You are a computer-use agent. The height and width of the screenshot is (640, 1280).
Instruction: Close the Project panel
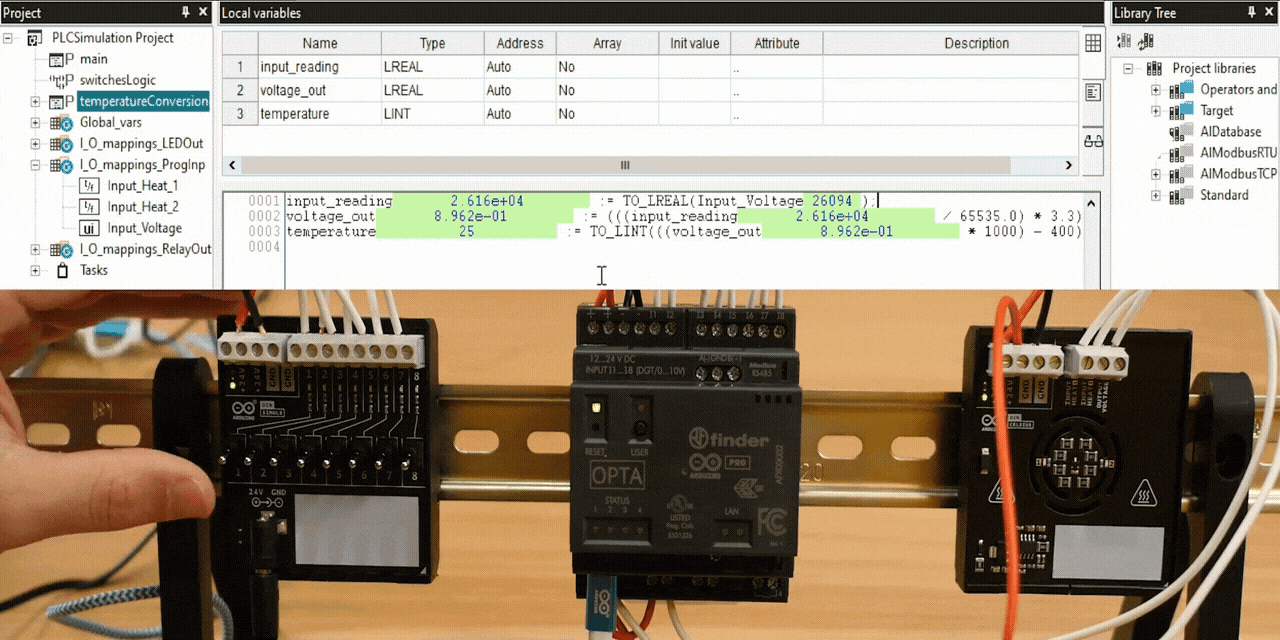(203, 13)
